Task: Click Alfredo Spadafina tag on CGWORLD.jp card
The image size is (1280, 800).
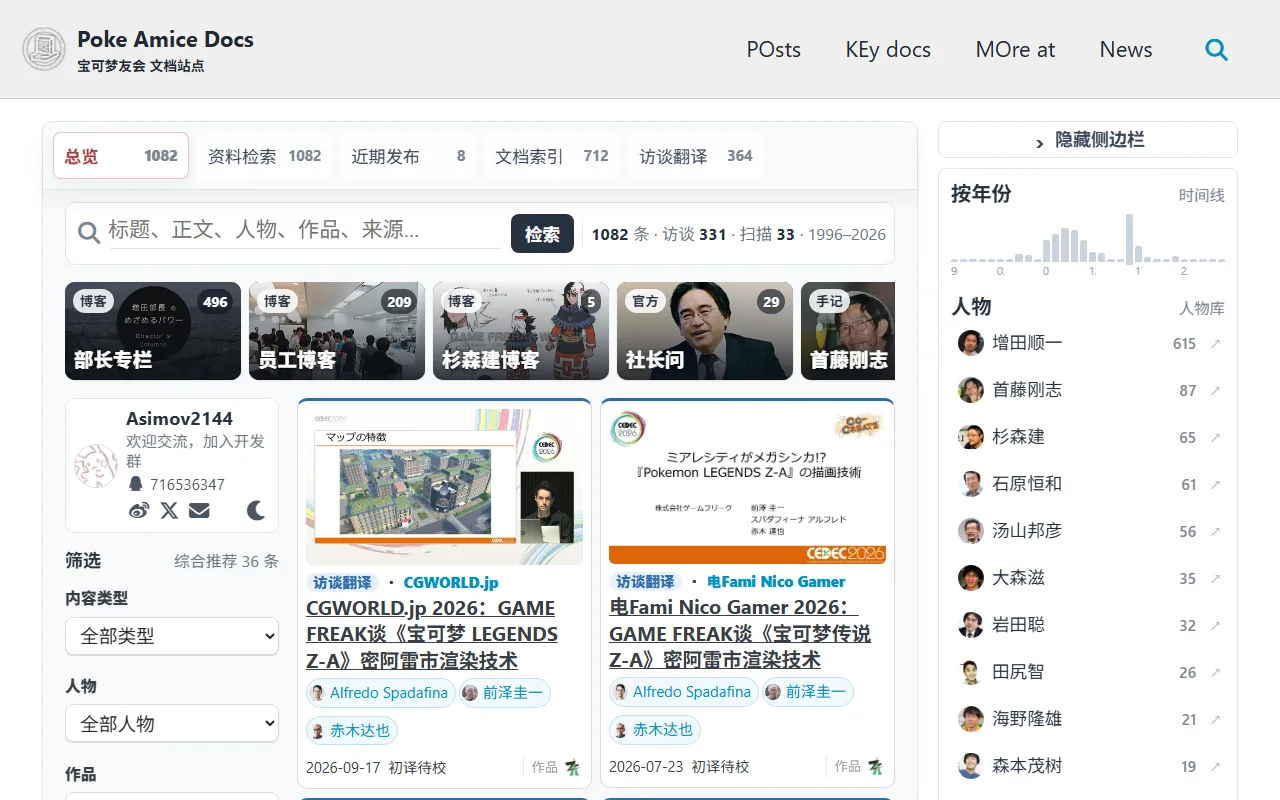Action: pos(381,693)
